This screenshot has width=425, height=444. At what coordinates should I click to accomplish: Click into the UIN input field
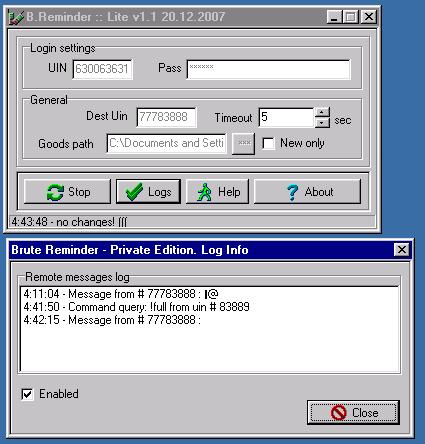pyautogui.click(x=103, y=69)
